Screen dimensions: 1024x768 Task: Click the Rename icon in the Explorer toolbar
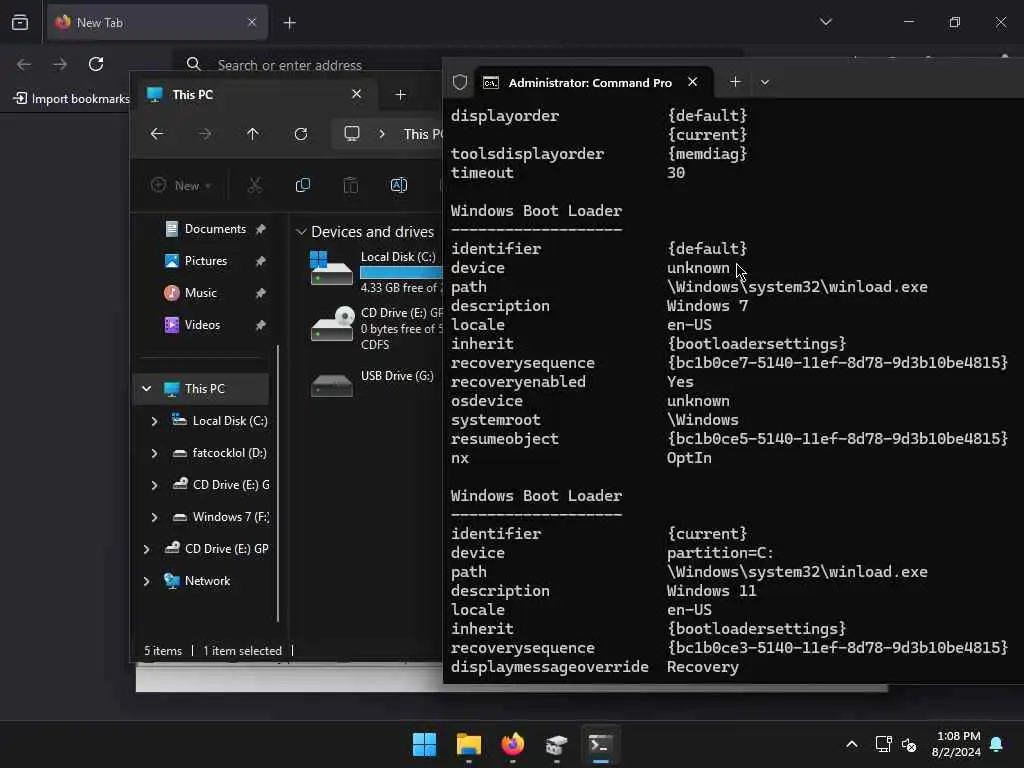[398, 185]
